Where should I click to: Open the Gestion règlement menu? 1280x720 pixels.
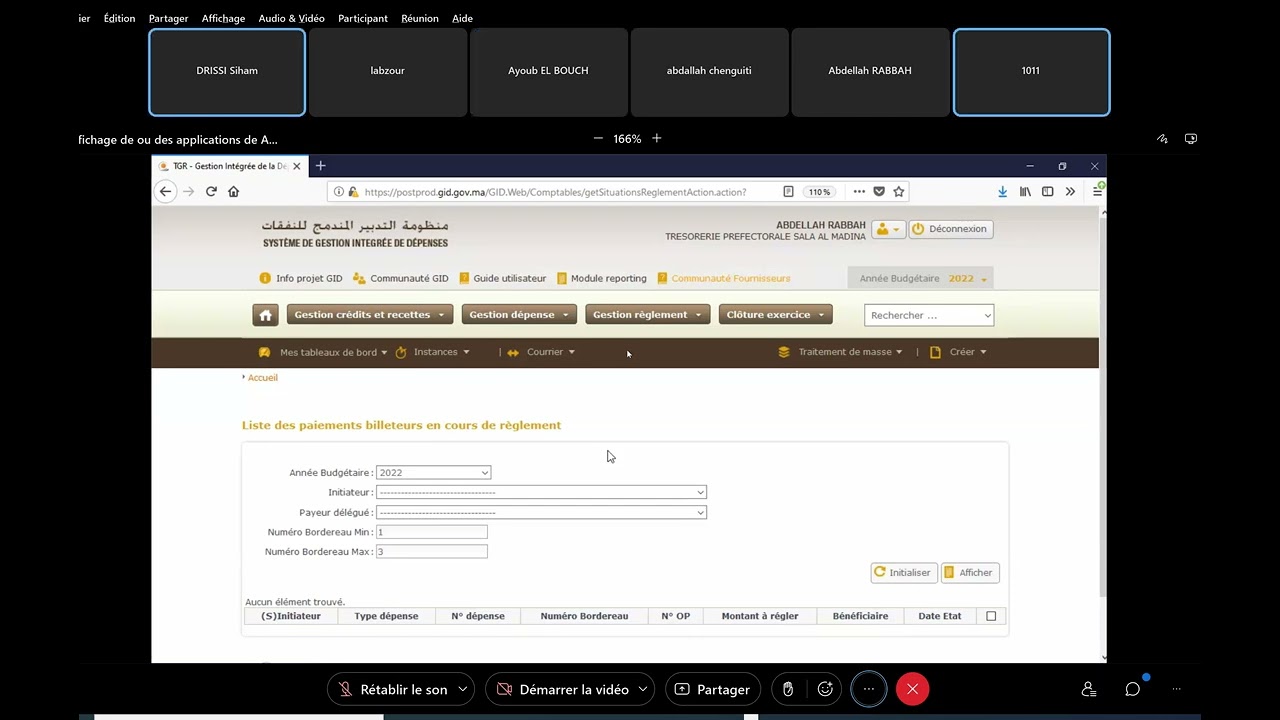[648, 315]
